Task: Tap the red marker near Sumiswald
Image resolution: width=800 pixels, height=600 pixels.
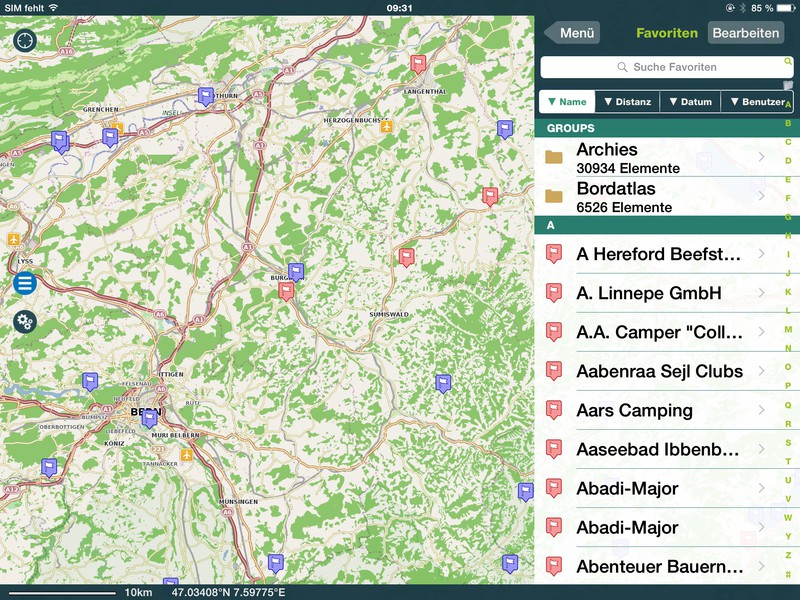Action: pos(406,256)
